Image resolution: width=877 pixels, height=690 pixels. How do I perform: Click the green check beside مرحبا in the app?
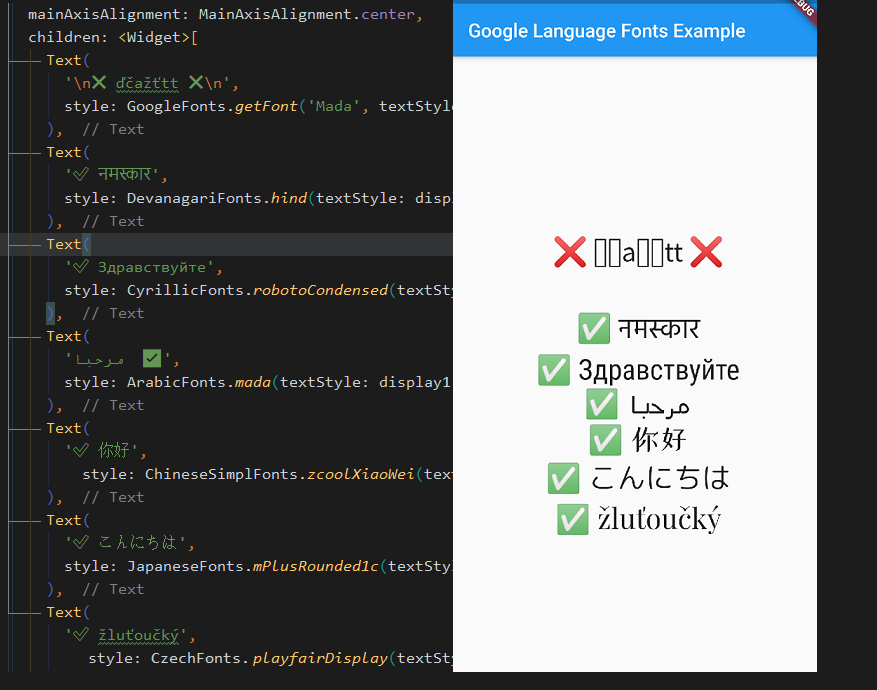tap(601, 404)
